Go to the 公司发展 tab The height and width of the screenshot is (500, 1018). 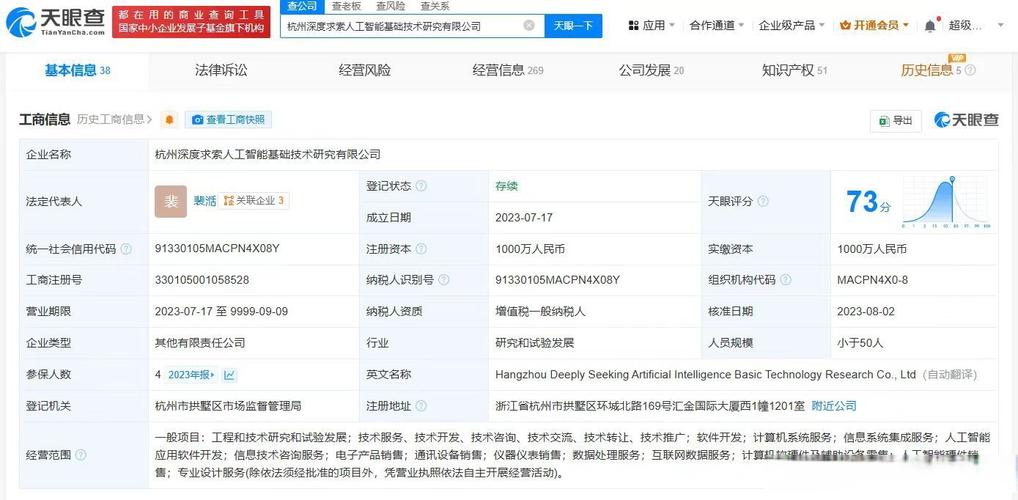coord(651,70)
